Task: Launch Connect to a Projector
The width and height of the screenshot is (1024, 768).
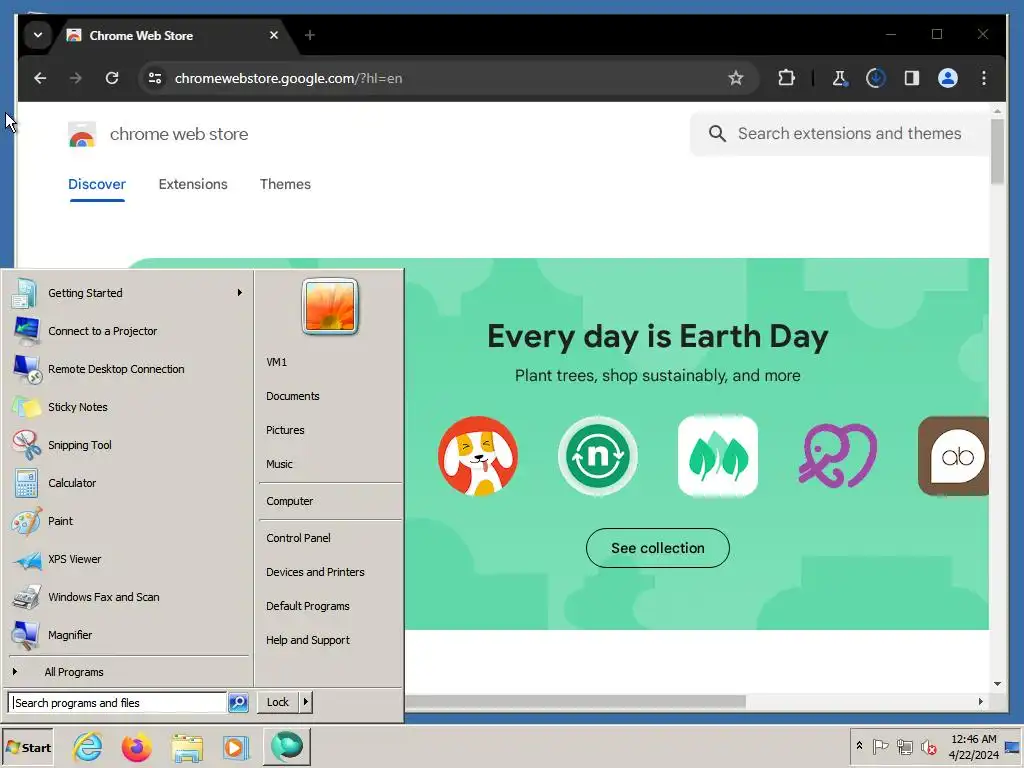Action: [127, 331]
